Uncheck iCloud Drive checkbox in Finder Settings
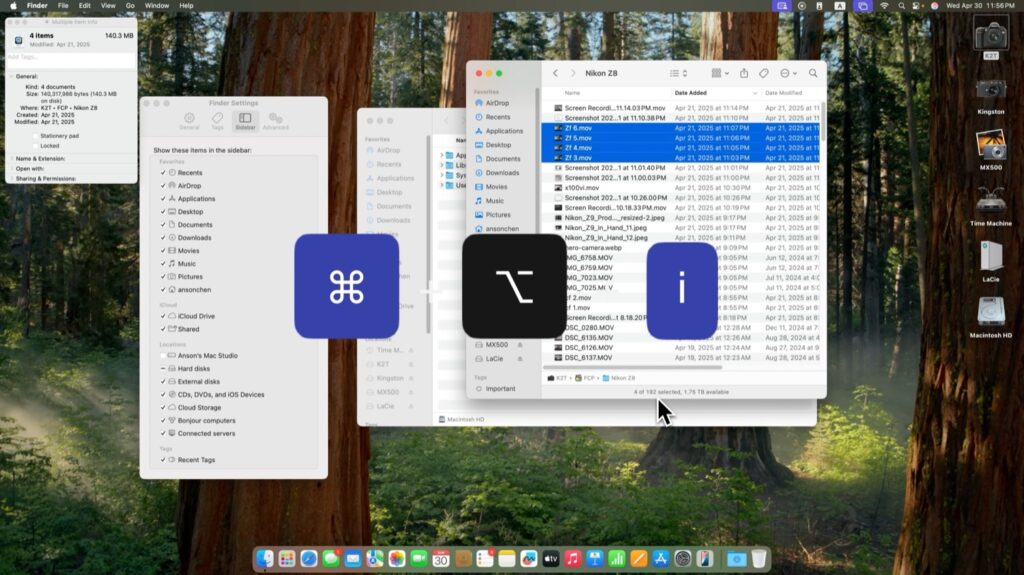1024x575 pixels. click(163, 316)
